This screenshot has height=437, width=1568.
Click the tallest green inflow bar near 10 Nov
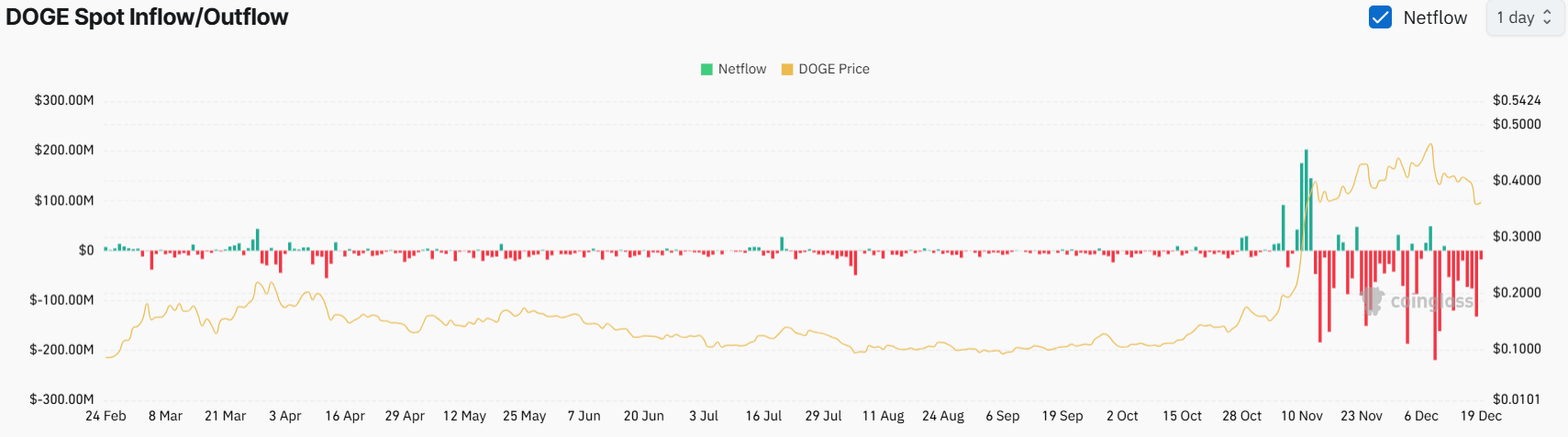(x=1306, y=199)
